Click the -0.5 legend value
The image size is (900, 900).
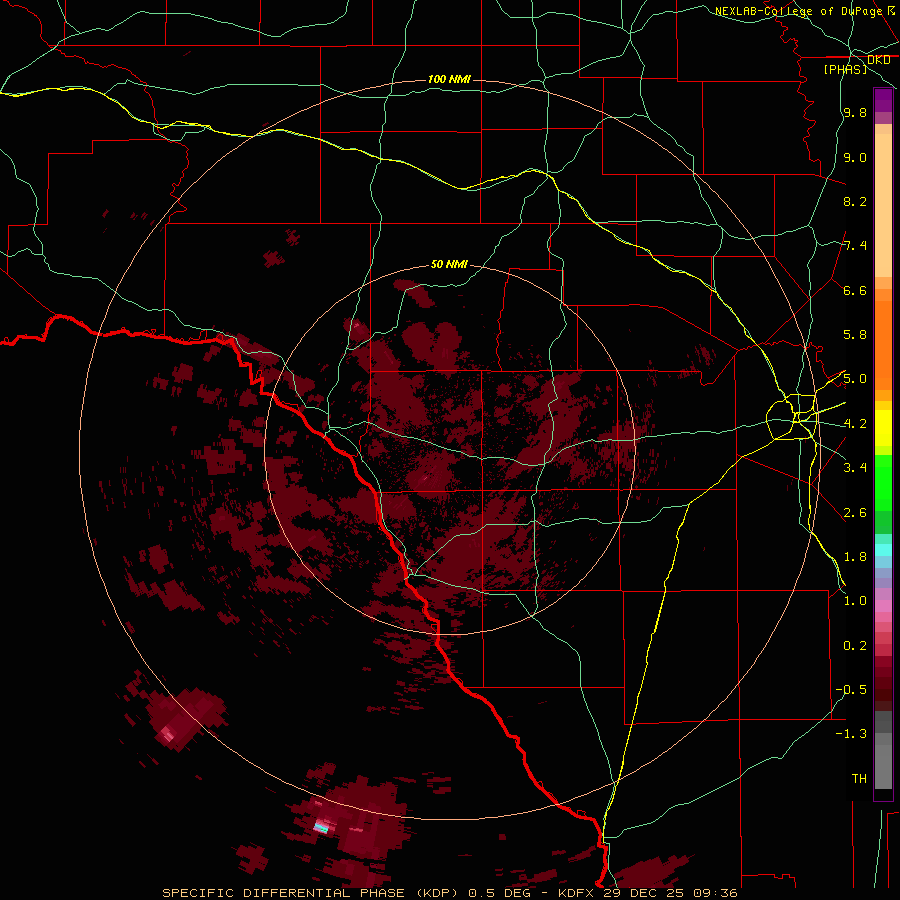point(851,690)
